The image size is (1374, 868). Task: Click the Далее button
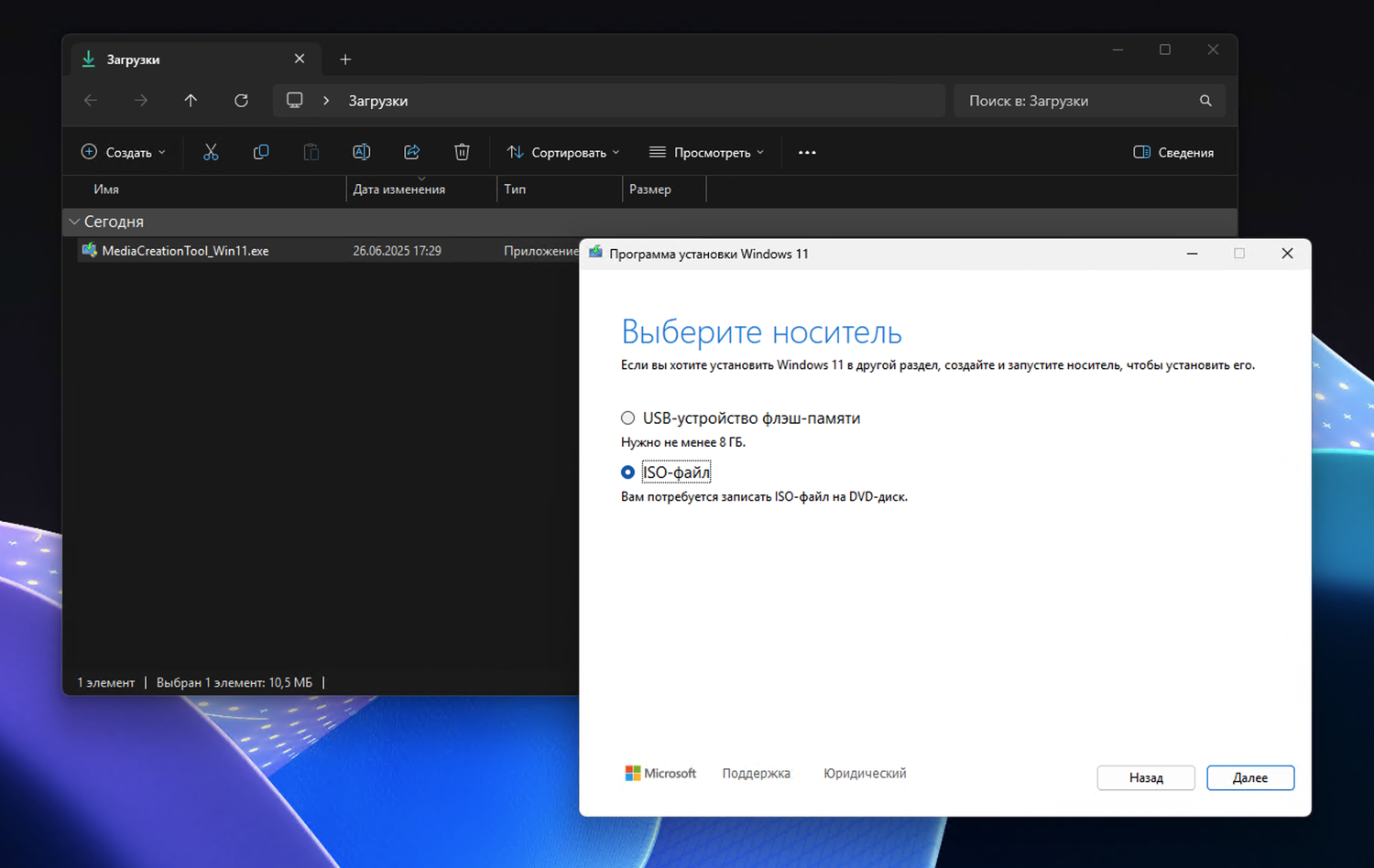tap(1250, 777)
